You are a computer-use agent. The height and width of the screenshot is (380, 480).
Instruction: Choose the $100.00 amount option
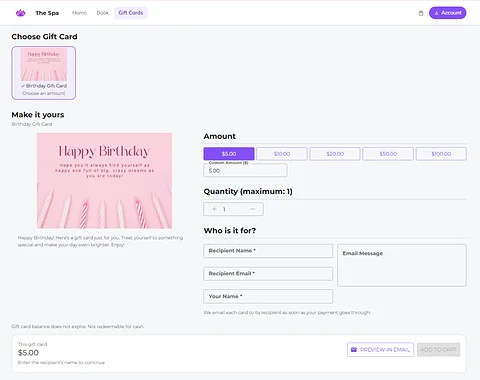(441, 154)
